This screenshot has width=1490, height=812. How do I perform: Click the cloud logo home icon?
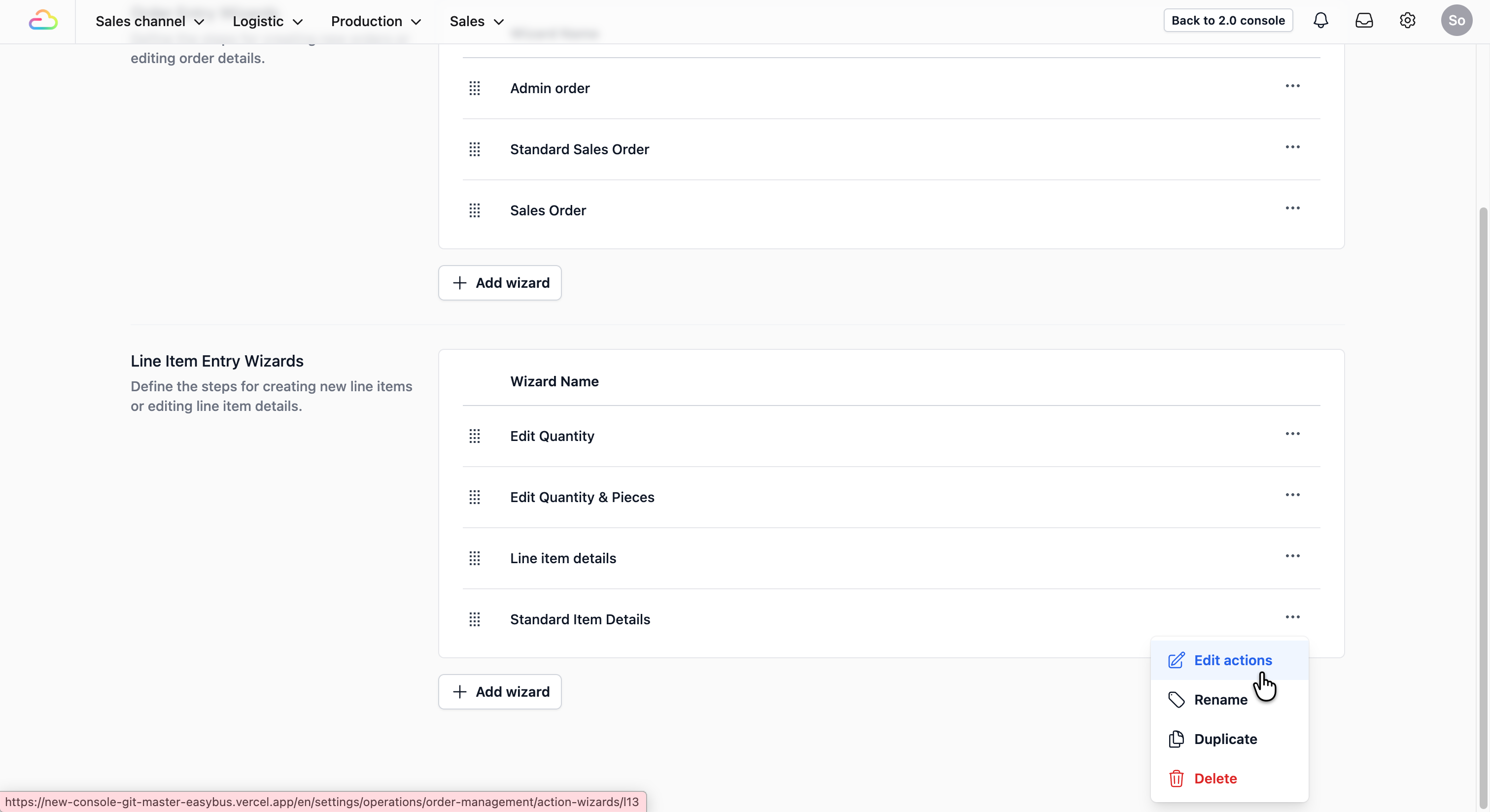43,21
